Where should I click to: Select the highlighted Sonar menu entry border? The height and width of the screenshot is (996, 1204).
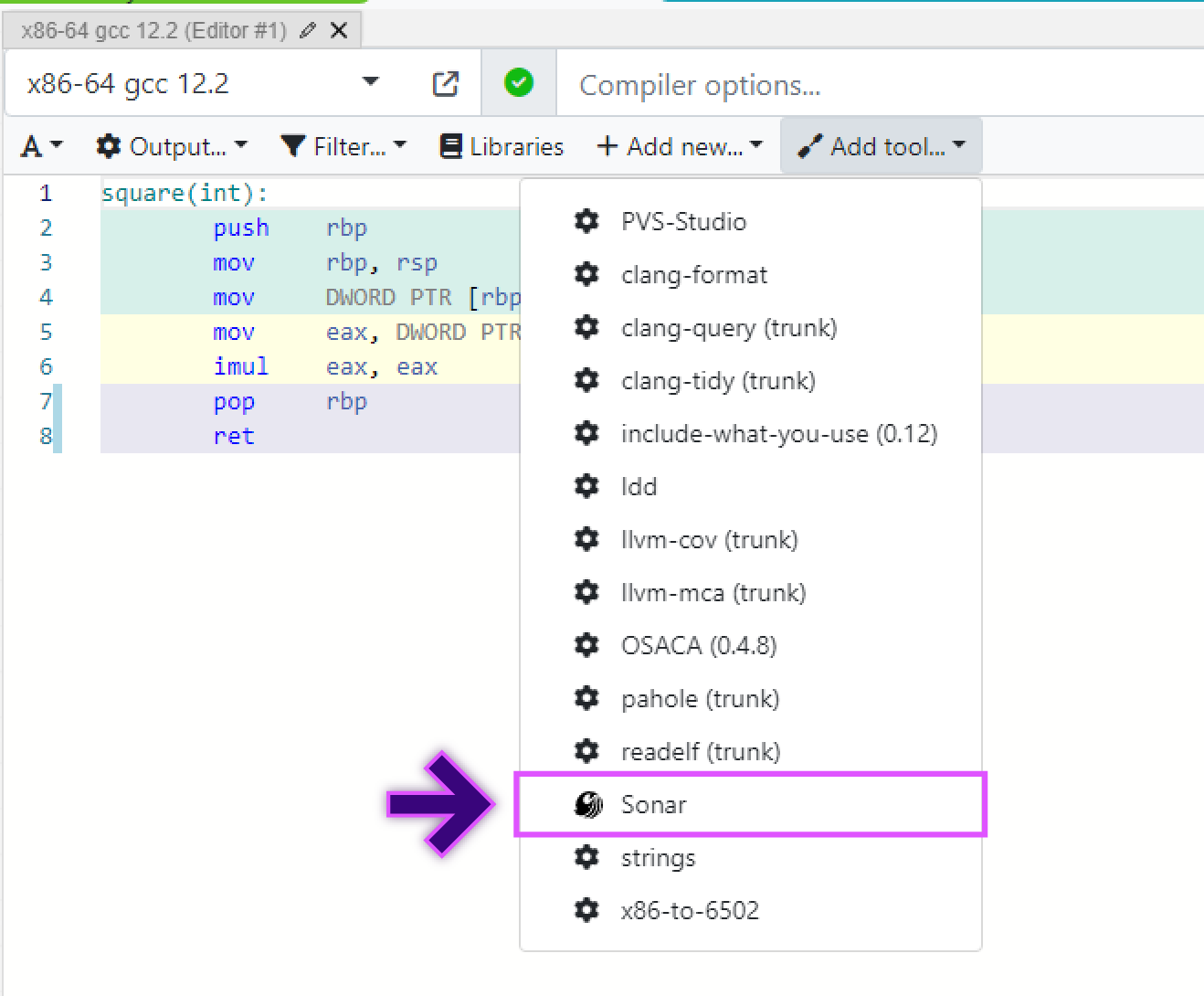point(751,805)
